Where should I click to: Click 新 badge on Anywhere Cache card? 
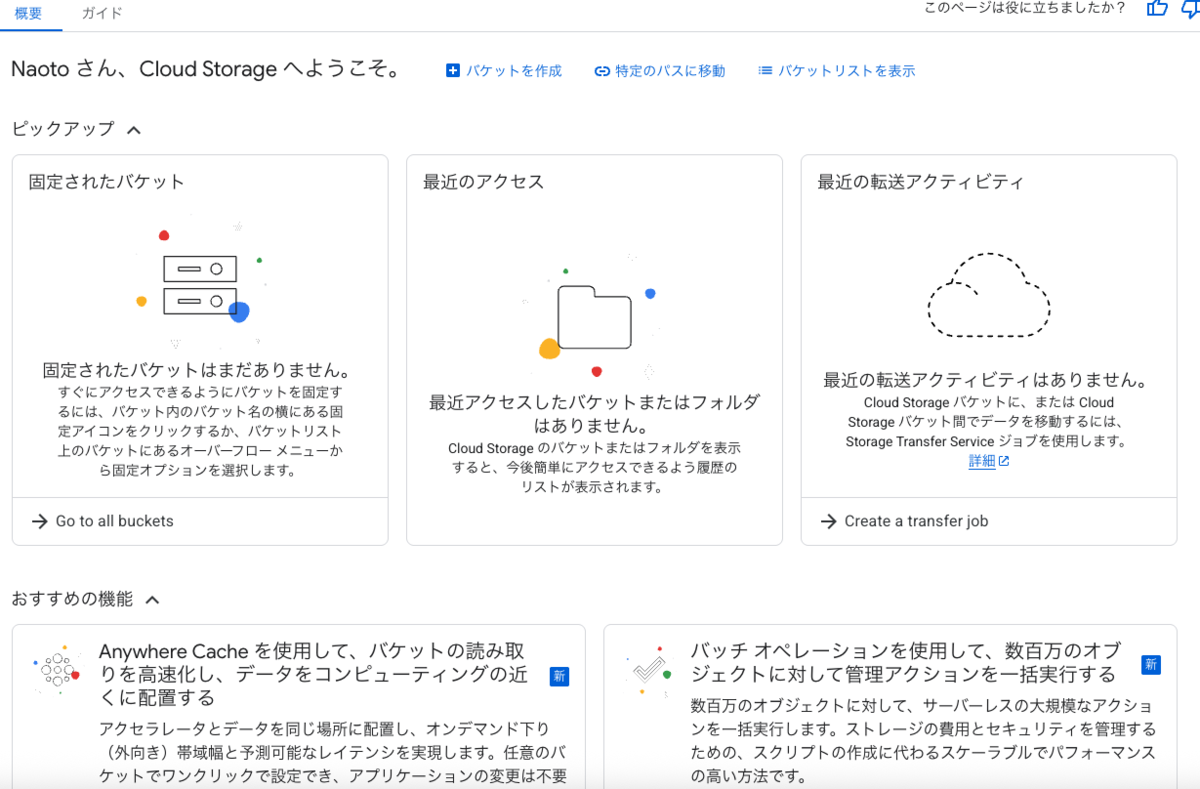(x=559, y=676)
